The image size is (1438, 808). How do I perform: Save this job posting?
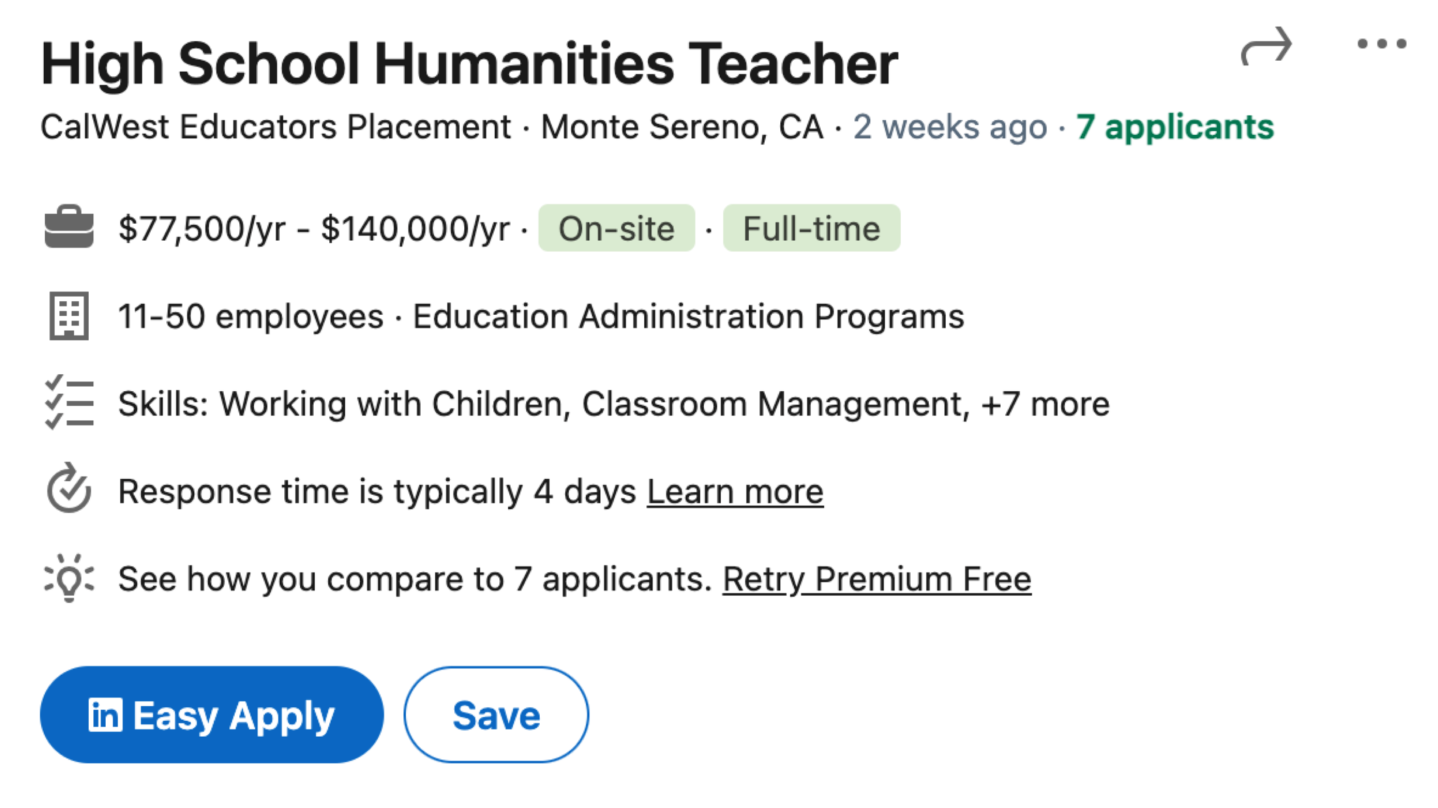(x=496, y=716)
